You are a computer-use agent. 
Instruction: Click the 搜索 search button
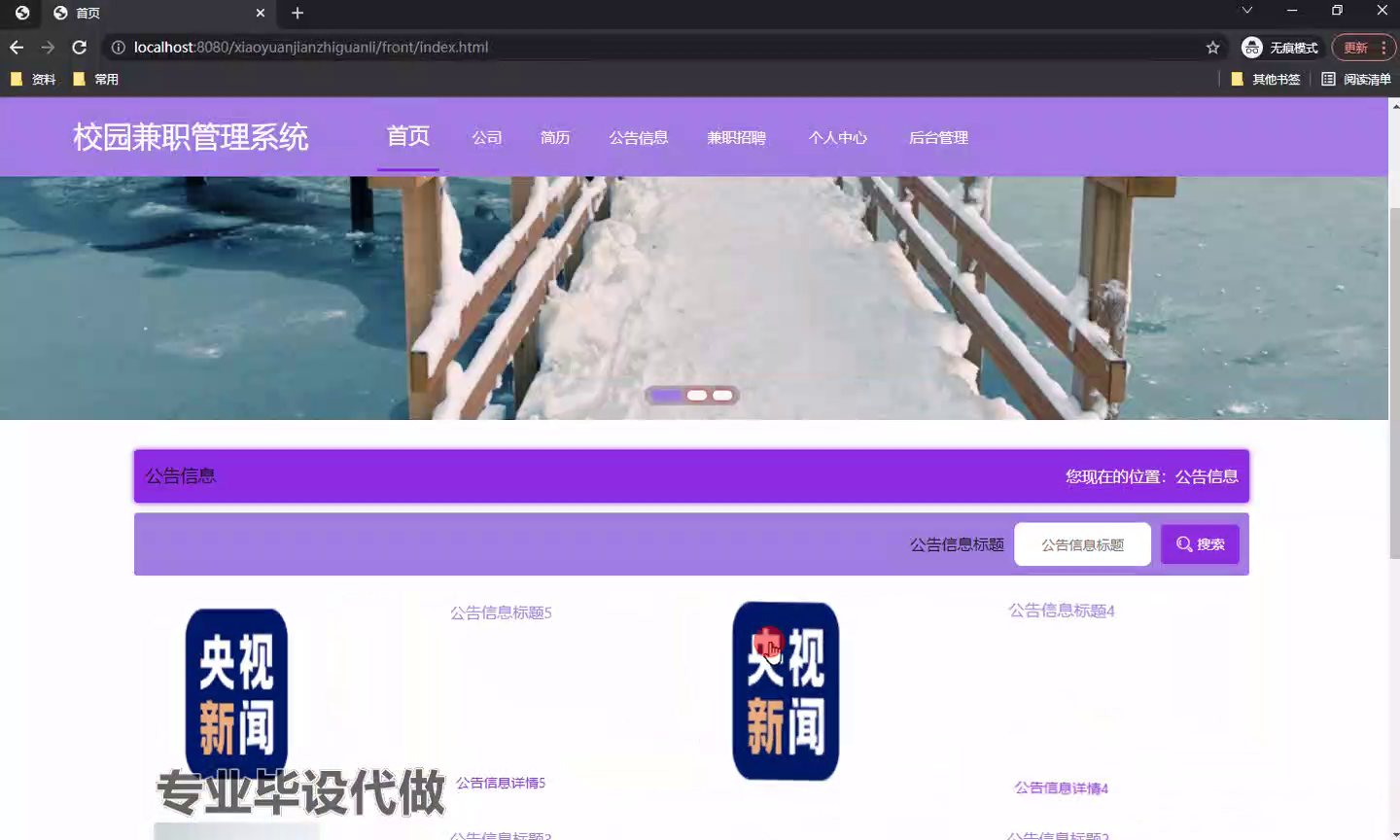click(x=1200, y=544)
